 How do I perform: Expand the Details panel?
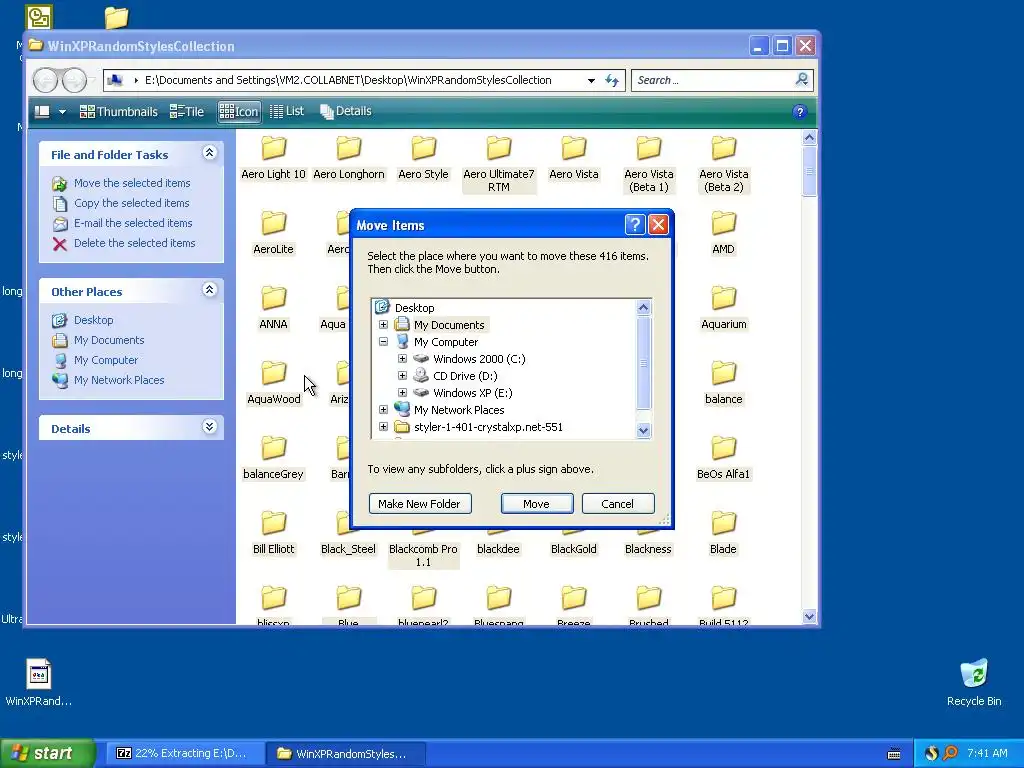coord(209,427)
